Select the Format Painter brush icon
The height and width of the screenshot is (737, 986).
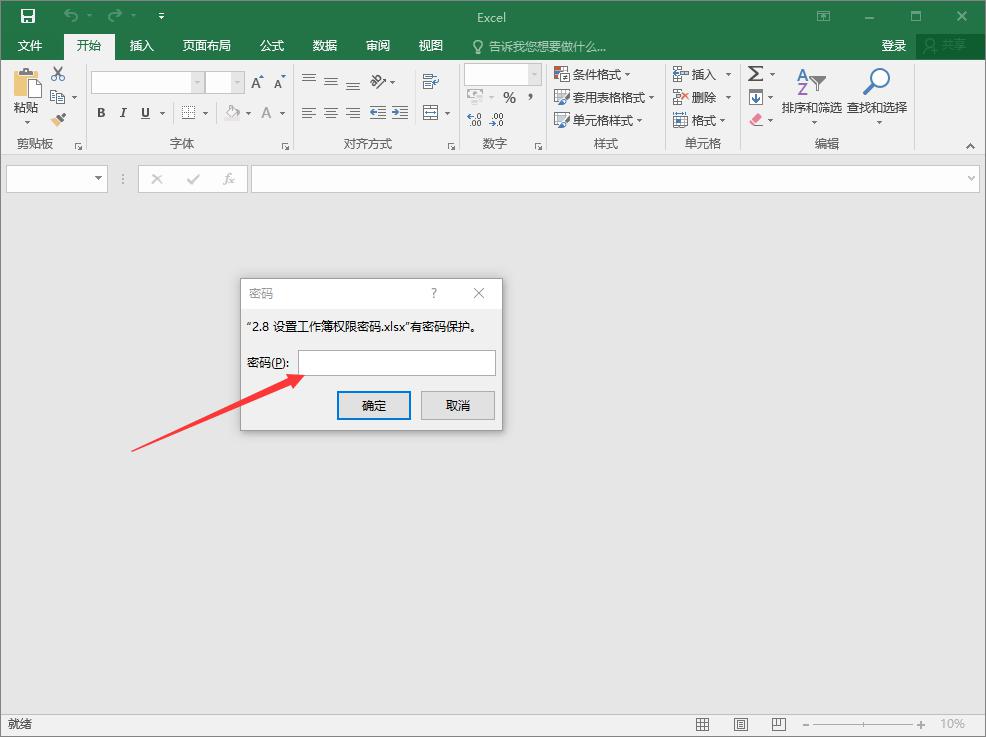coord(58,119)
